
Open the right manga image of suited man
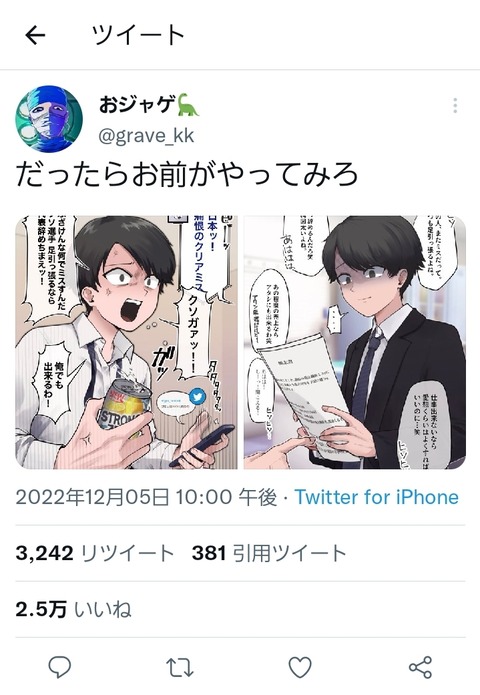tap(355, 342)
